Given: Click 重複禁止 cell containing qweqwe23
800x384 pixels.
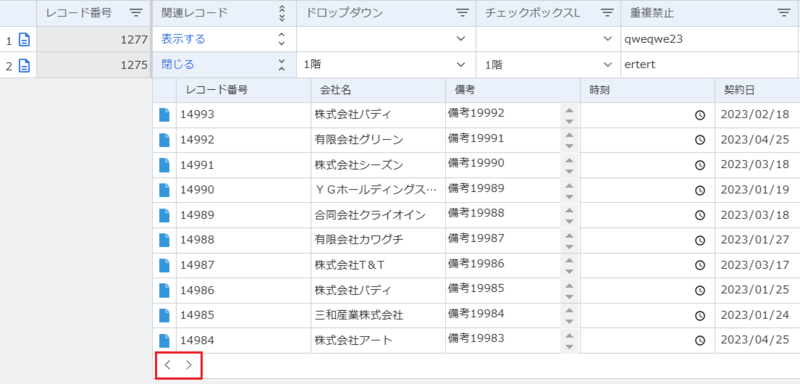Looking at the screenshot, I should 709,39.
